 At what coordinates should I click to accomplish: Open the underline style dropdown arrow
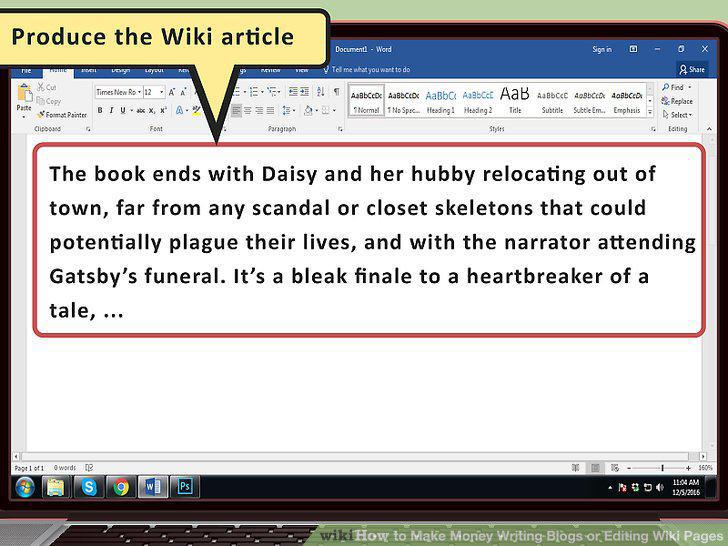[132, 110]
